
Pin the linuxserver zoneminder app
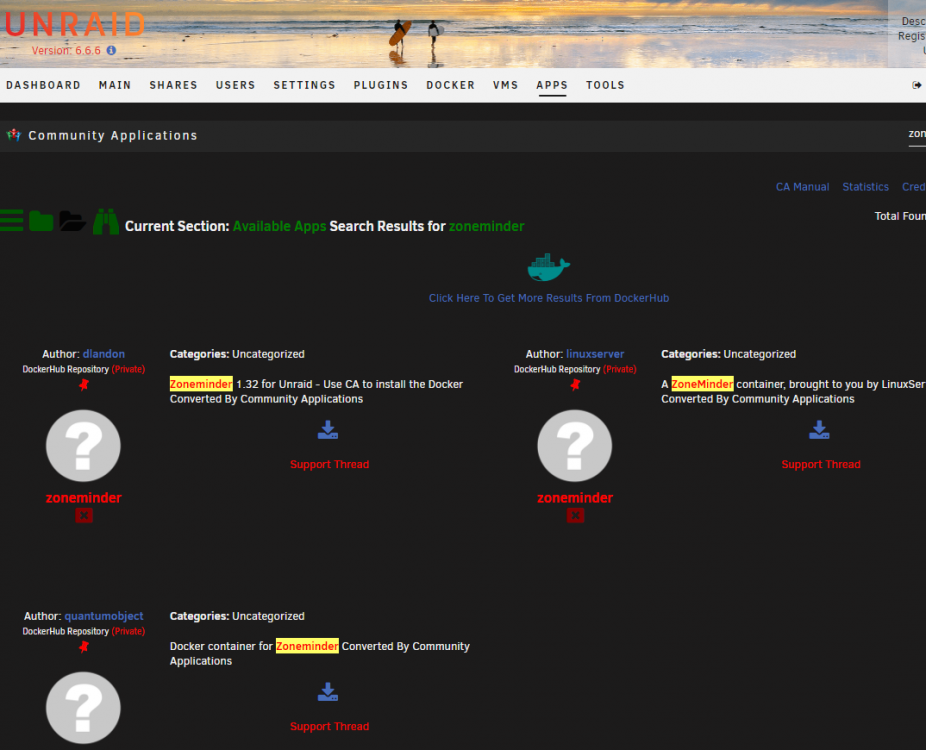[x=575, y=384]
